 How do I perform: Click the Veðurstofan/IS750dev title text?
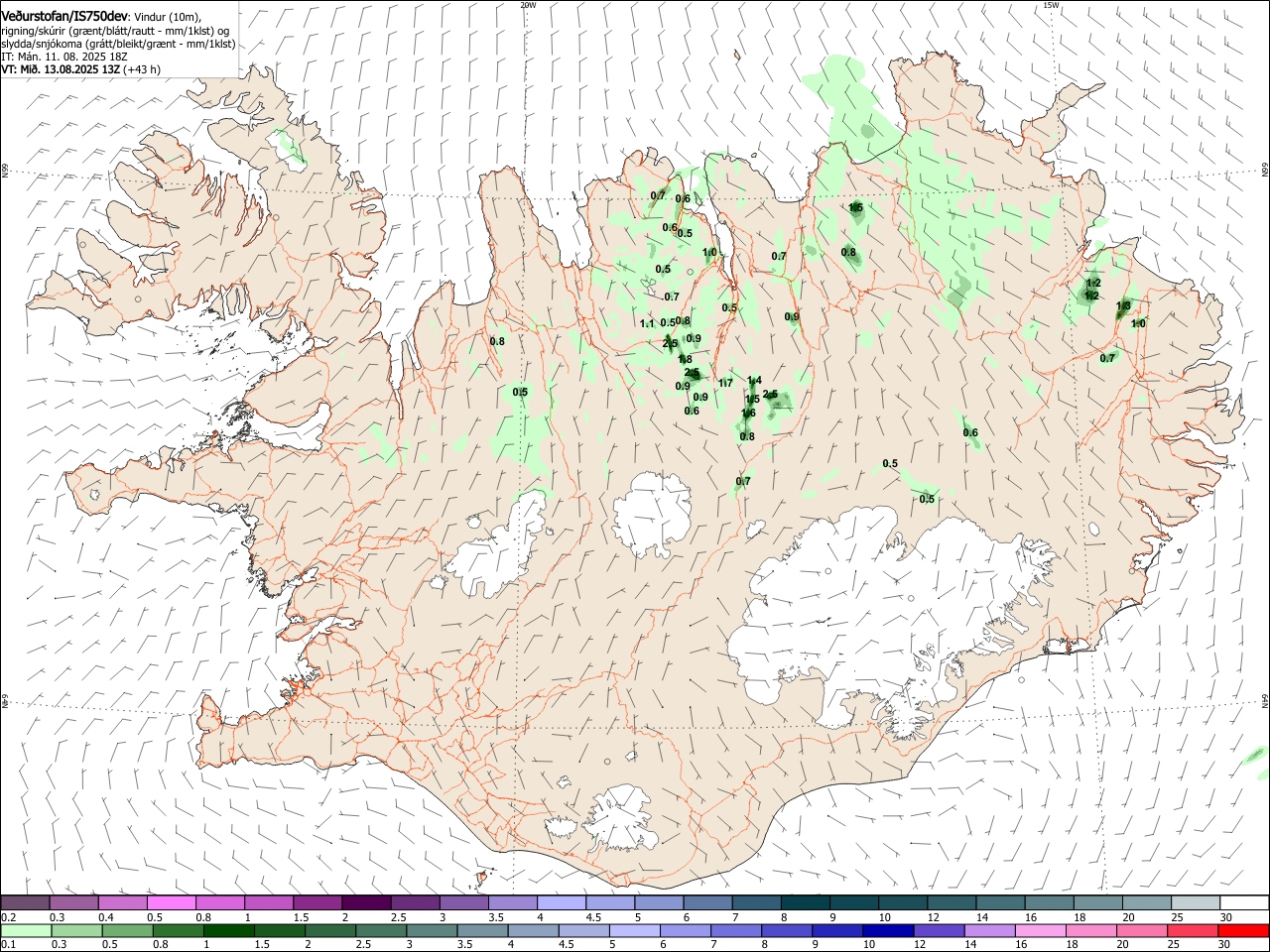pos(63,16)
